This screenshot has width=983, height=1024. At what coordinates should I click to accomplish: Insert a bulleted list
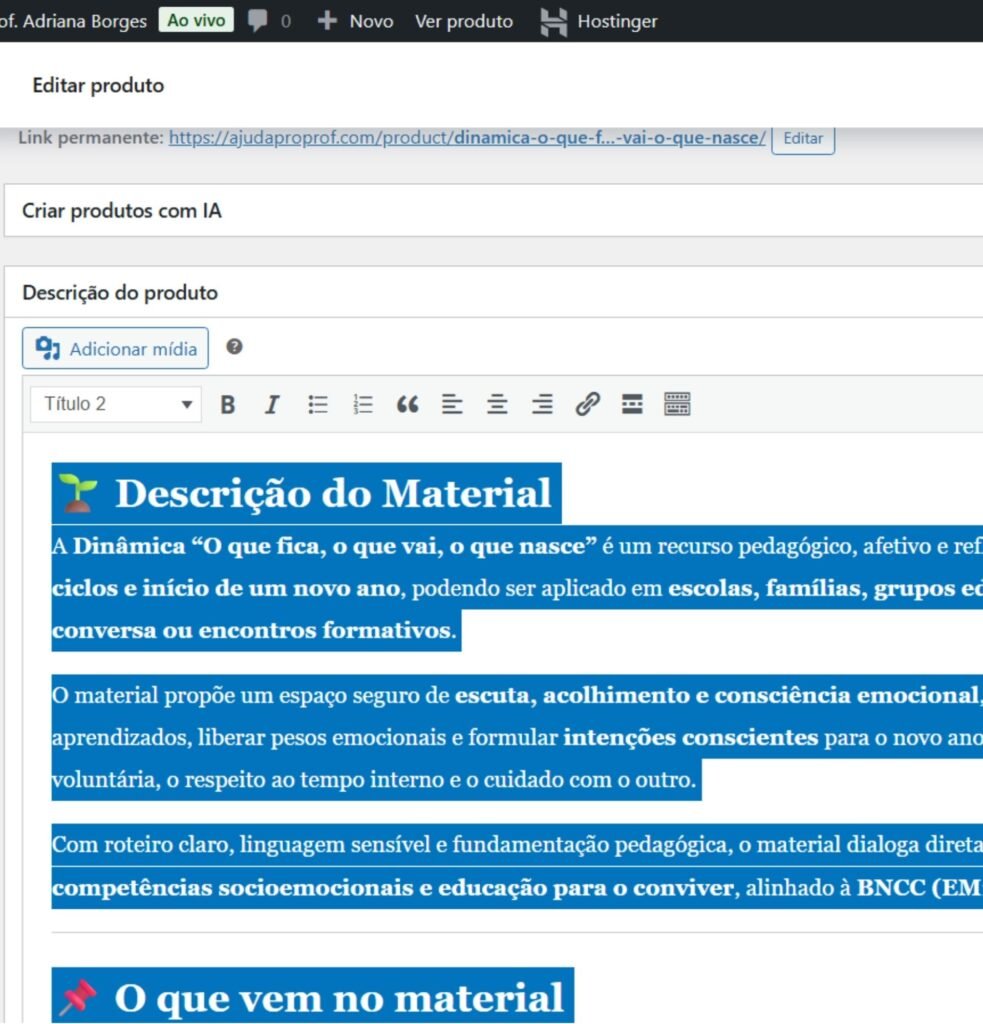(x=318, y=405)
